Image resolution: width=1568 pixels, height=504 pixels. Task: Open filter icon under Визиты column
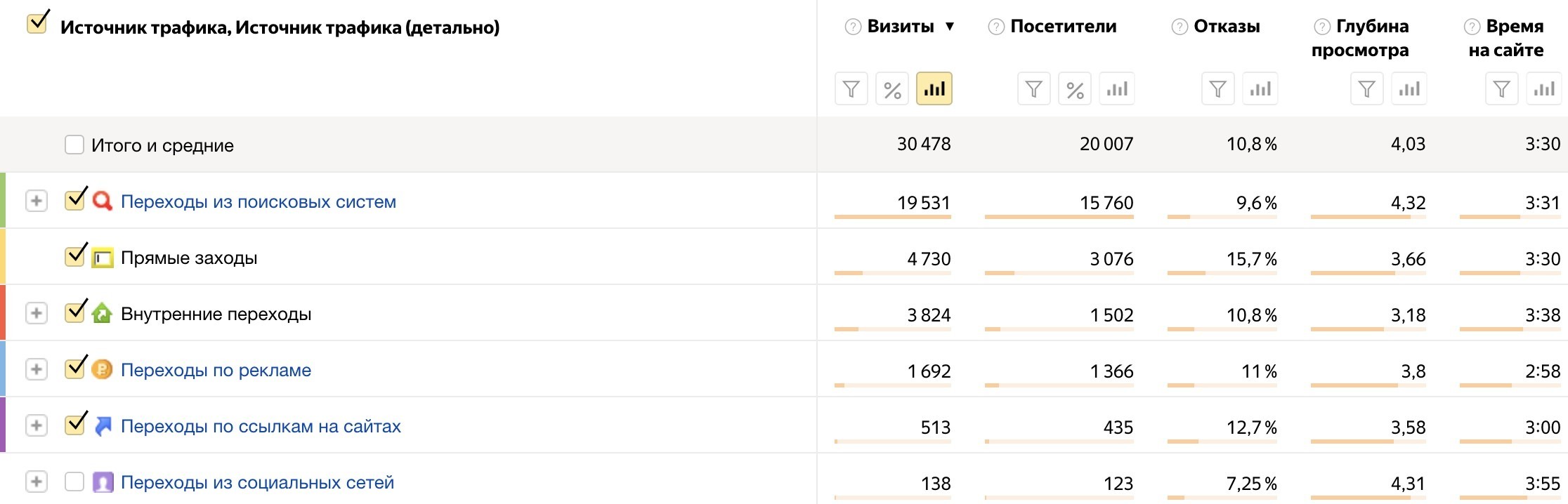(x=851, y=89)
